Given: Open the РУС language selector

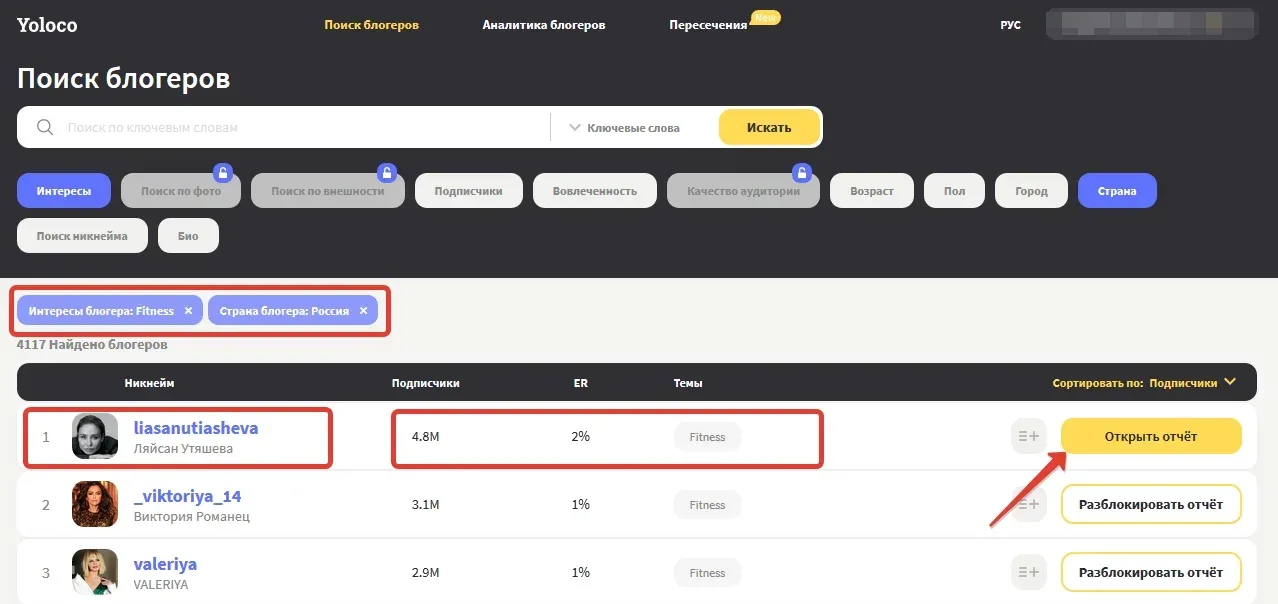Looking at the screenshot, I should pos(1010,25).
